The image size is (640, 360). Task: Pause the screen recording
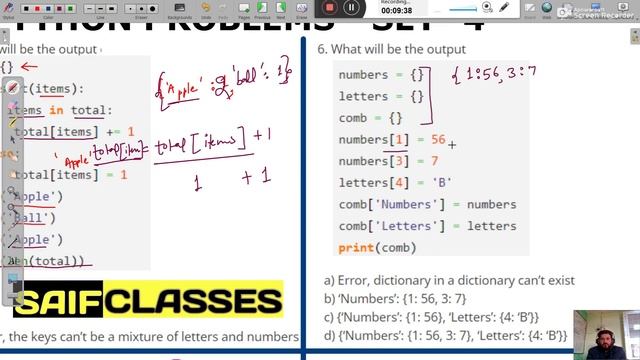(351, 7)
